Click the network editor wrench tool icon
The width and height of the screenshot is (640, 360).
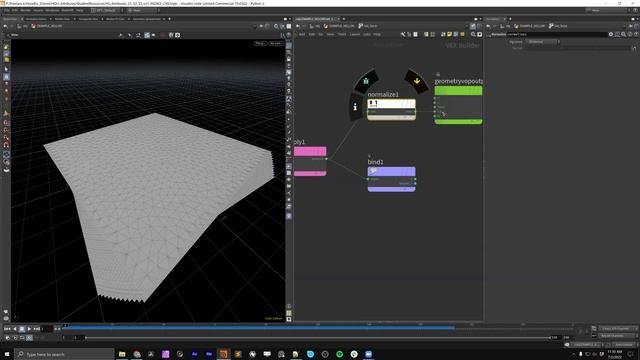[x=403, y=34]
